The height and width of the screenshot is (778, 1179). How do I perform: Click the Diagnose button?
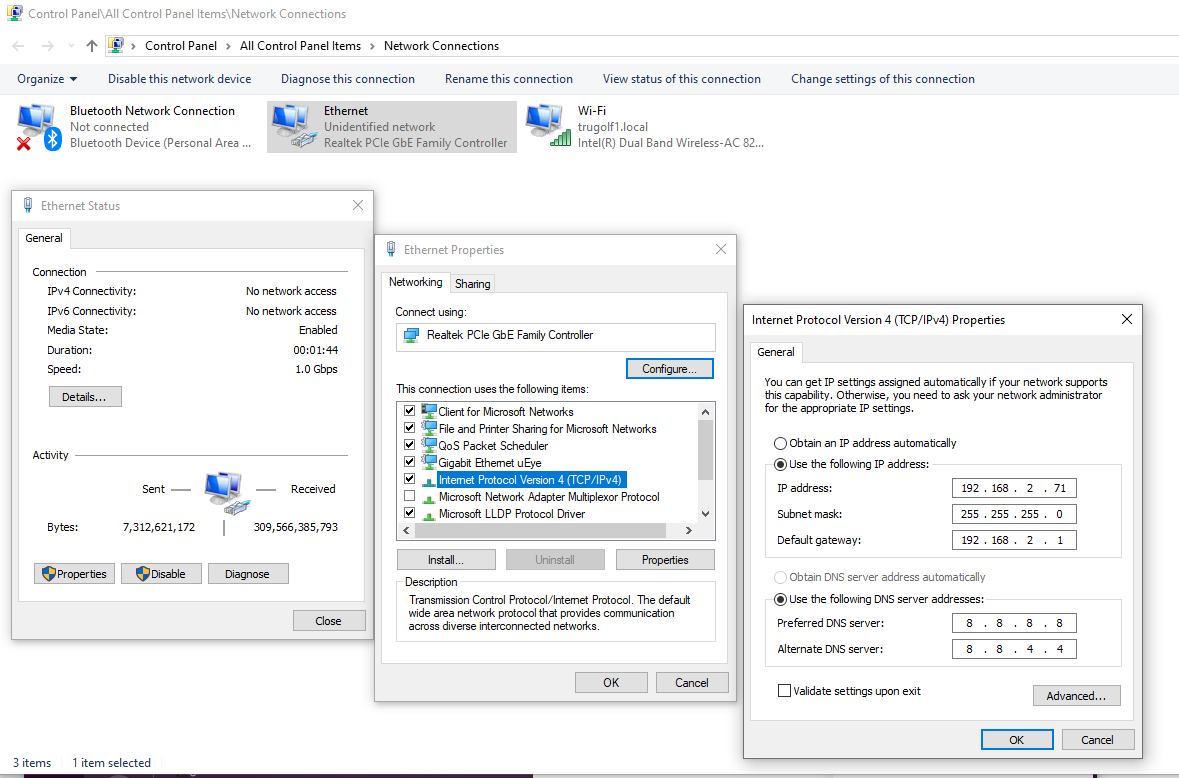[248, 574]
